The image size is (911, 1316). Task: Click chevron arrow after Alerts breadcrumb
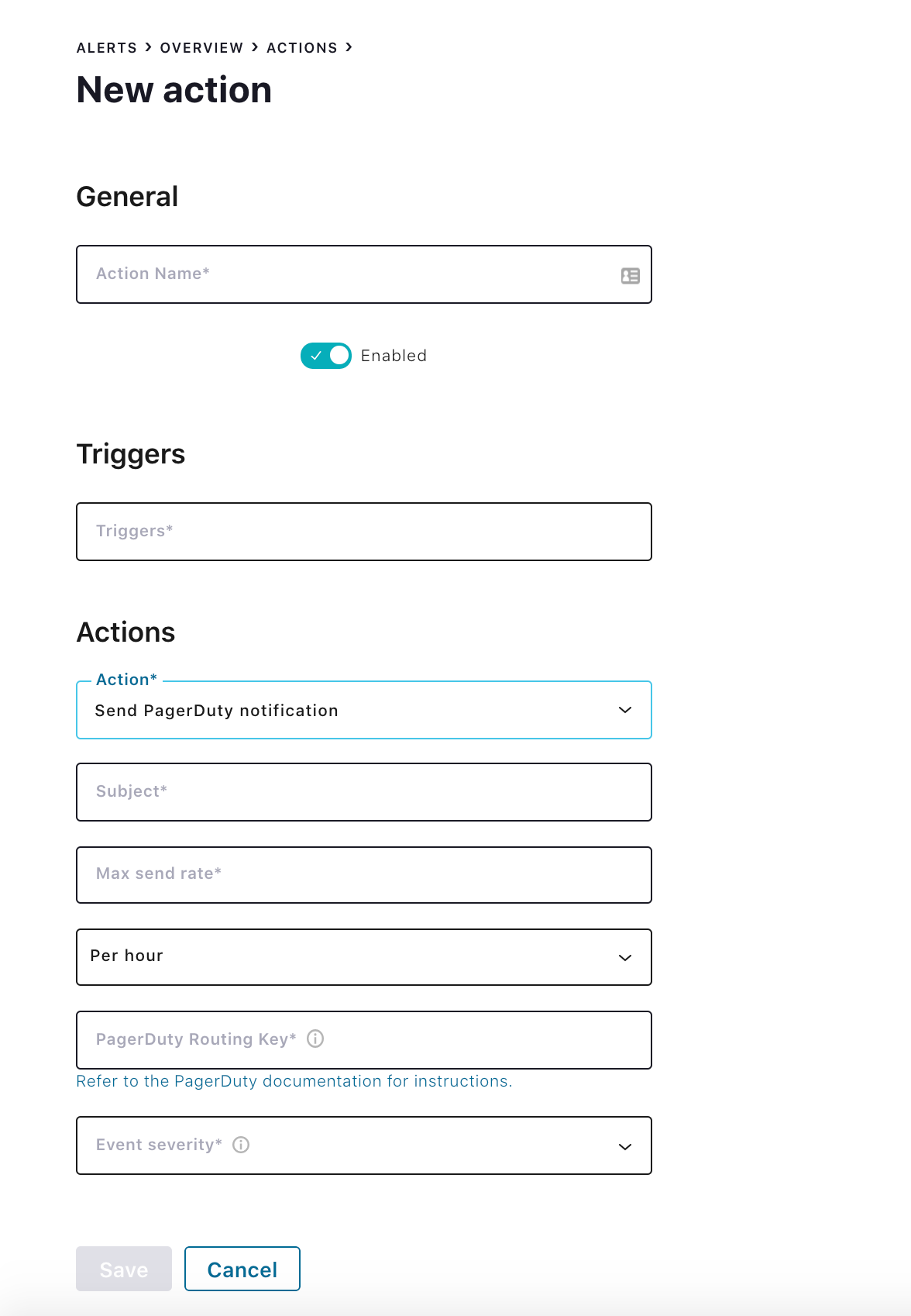pos(149,47)
